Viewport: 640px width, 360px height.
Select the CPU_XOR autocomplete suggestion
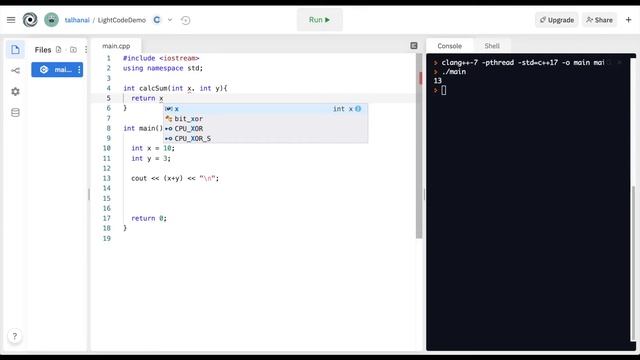click(x=266, y=129)
